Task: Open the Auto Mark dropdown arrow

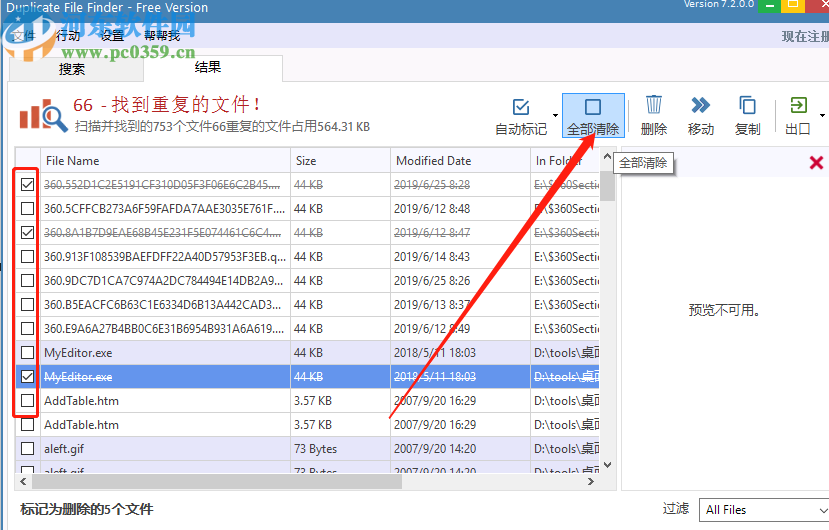Action: pyautogui.click(x=555, y=115)
